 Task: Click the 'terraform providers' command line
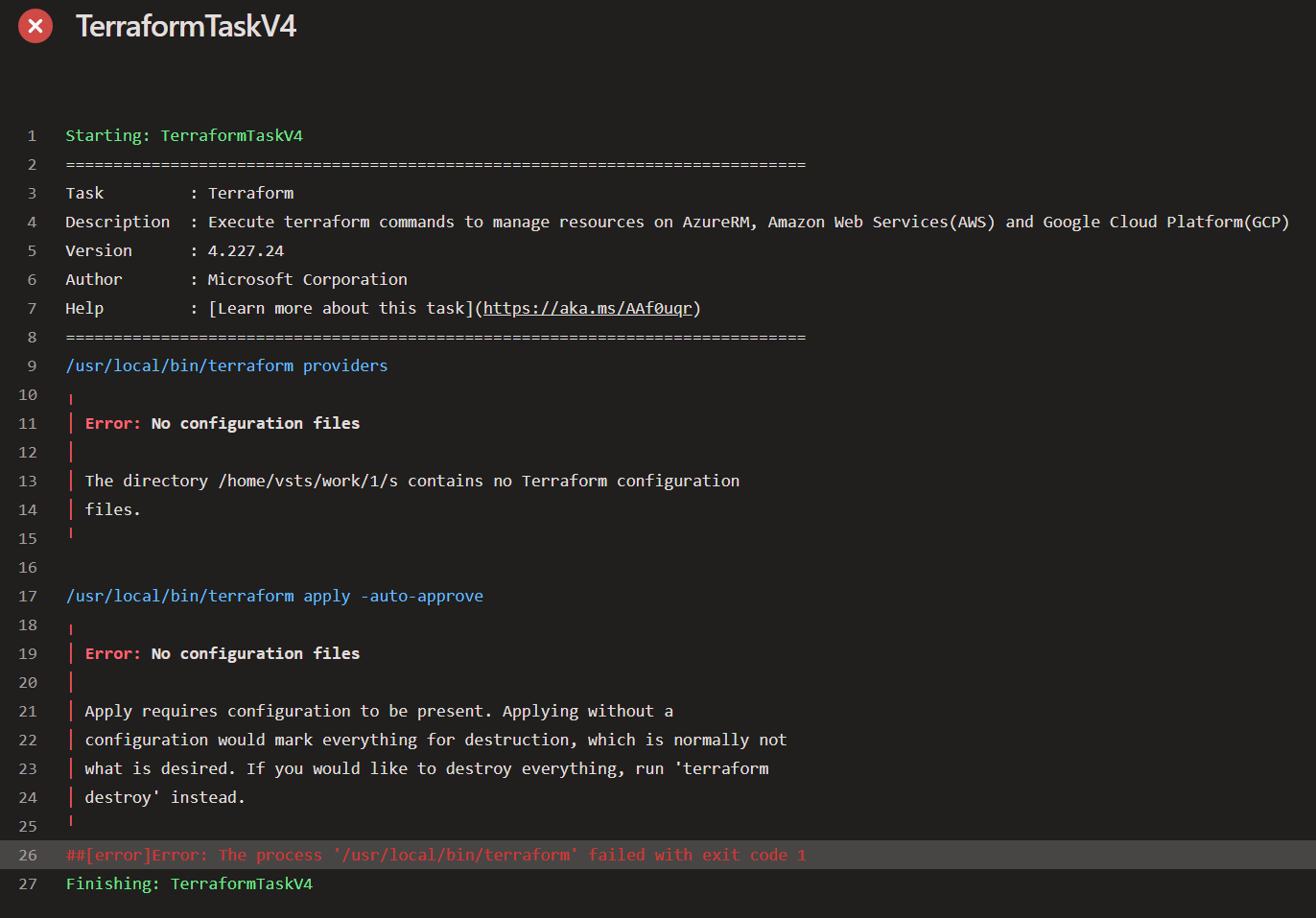coord(226,365)
